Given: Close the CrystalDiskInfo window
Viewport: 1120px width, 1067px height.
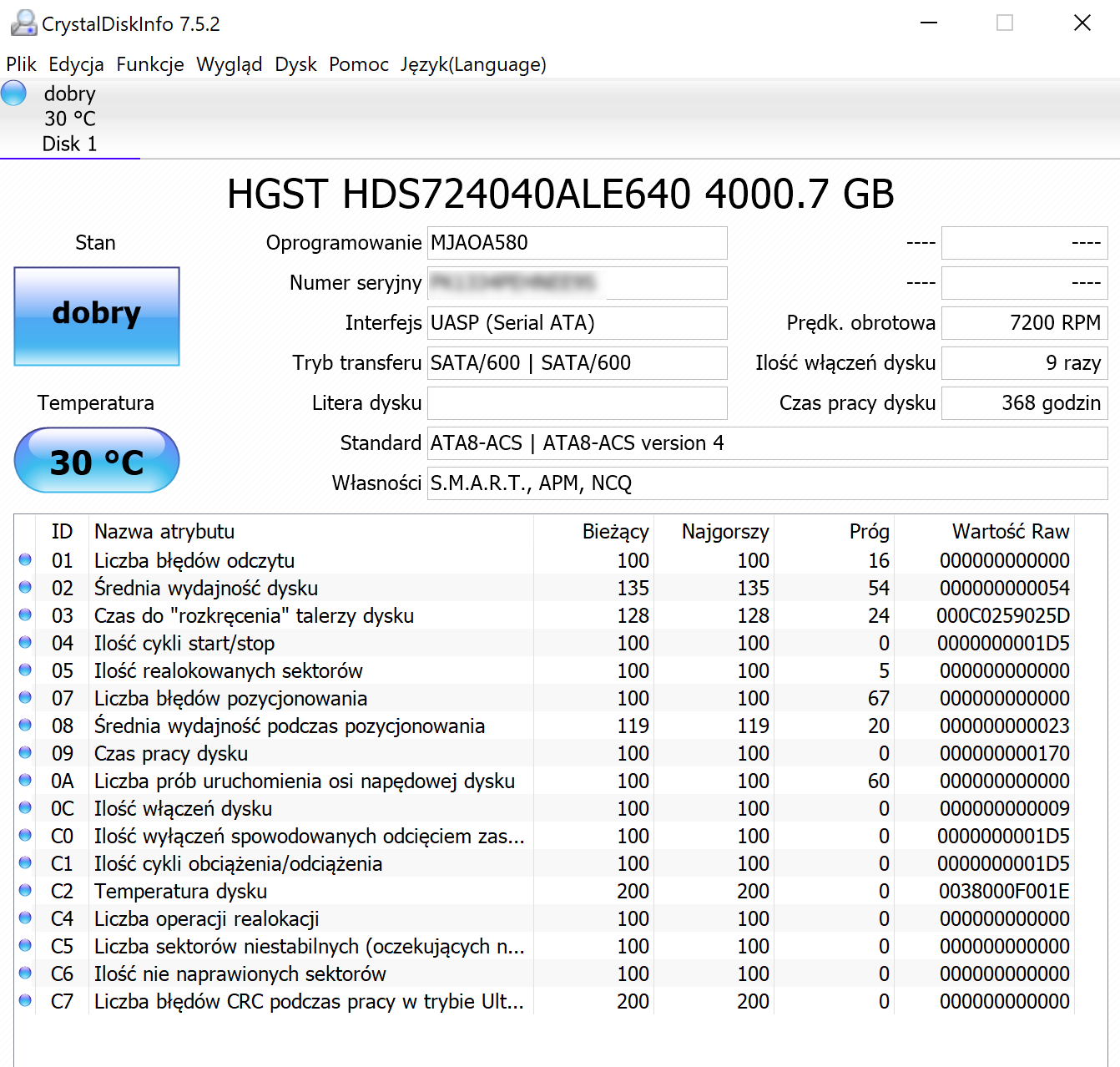Looking at the screenshot, I should click(1082, 23).
